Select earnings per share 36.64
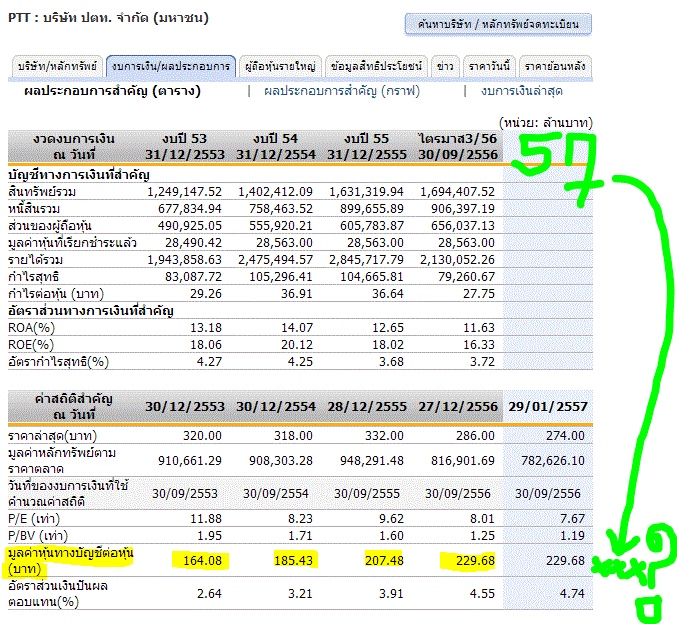677x624 pixels. coord(388,294)
